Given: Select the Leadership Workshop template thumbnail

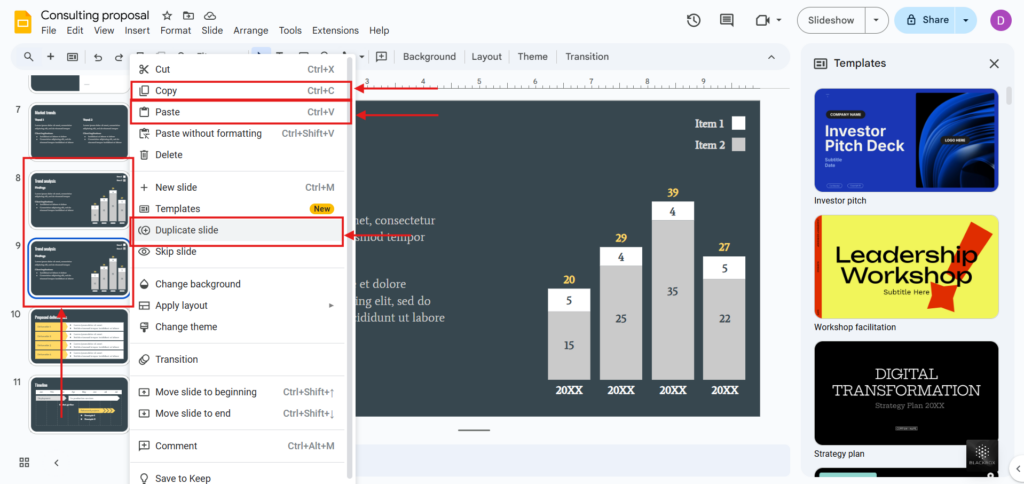Looking at the screenshot, I should (906, 266).
